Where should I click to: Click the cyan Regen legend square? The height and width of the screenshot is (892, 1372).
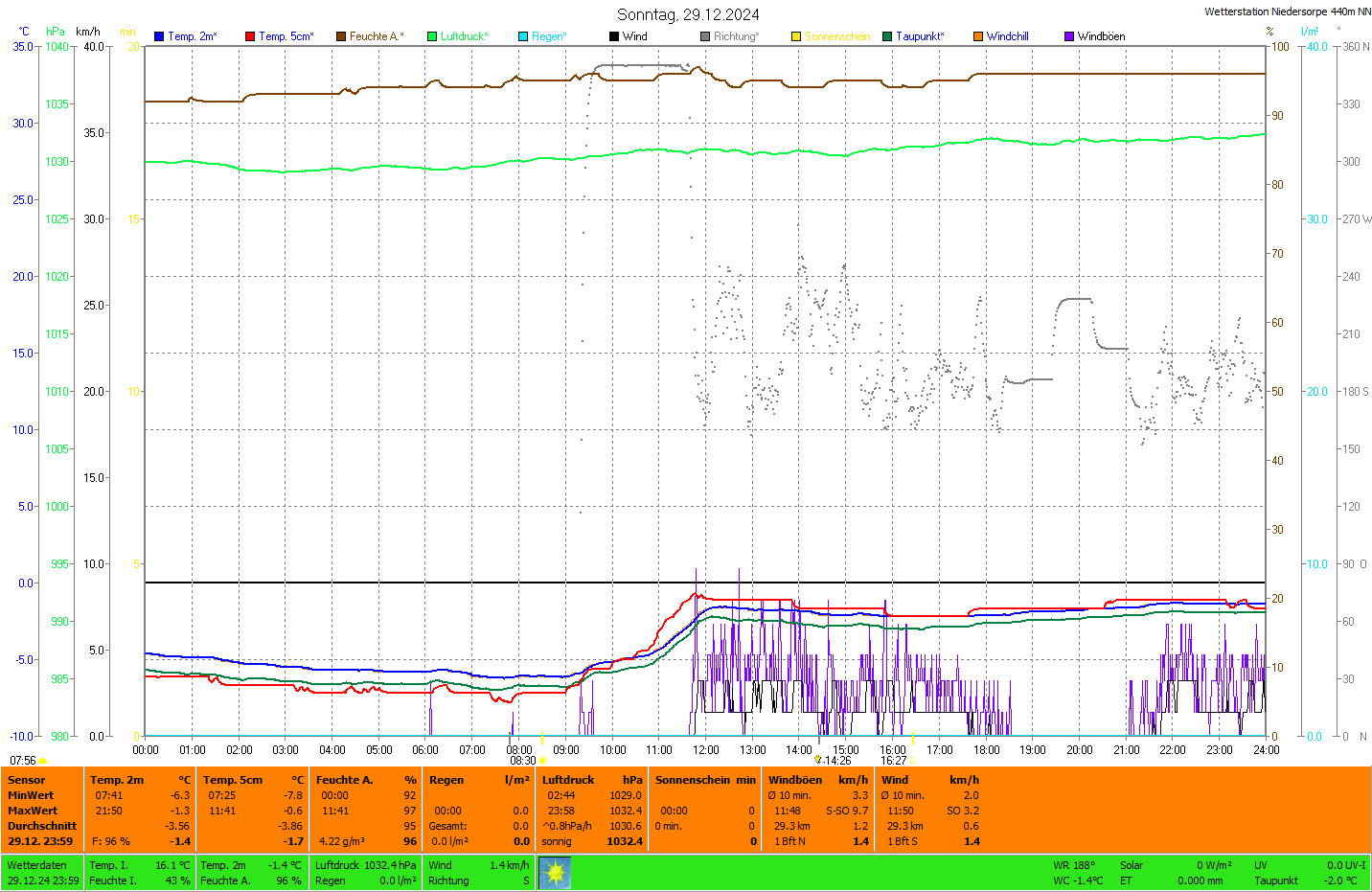pyautogui.click(x=523, y=36)
